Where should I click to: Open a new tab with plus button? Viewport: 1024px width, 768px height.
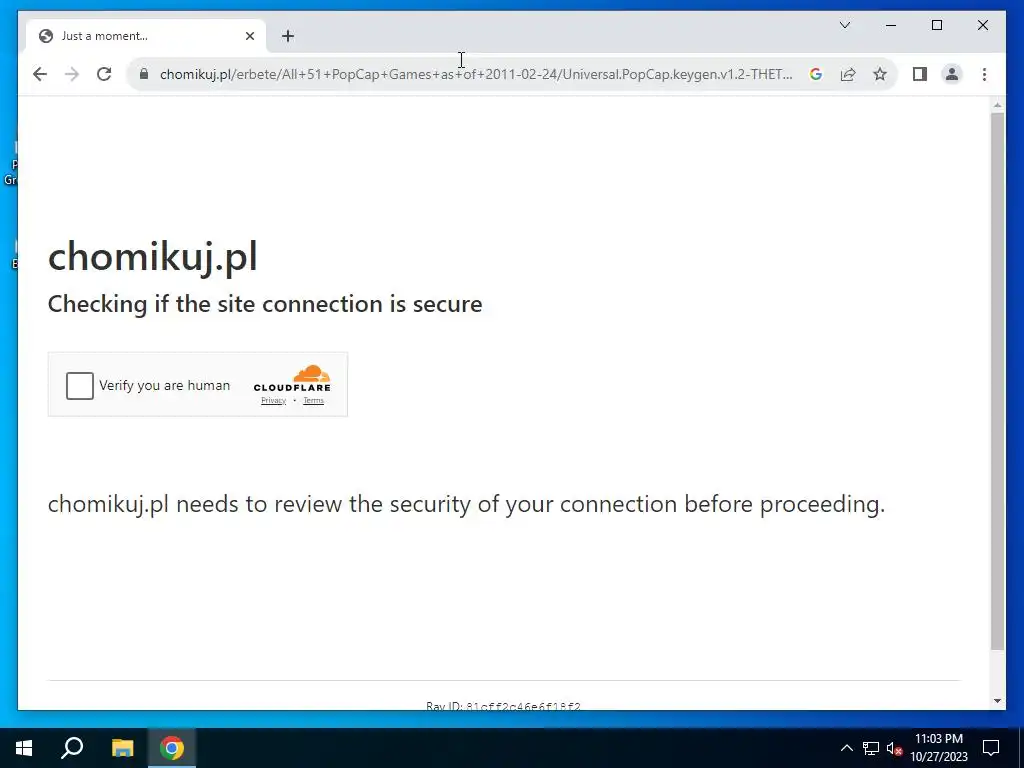pos(288,36)
